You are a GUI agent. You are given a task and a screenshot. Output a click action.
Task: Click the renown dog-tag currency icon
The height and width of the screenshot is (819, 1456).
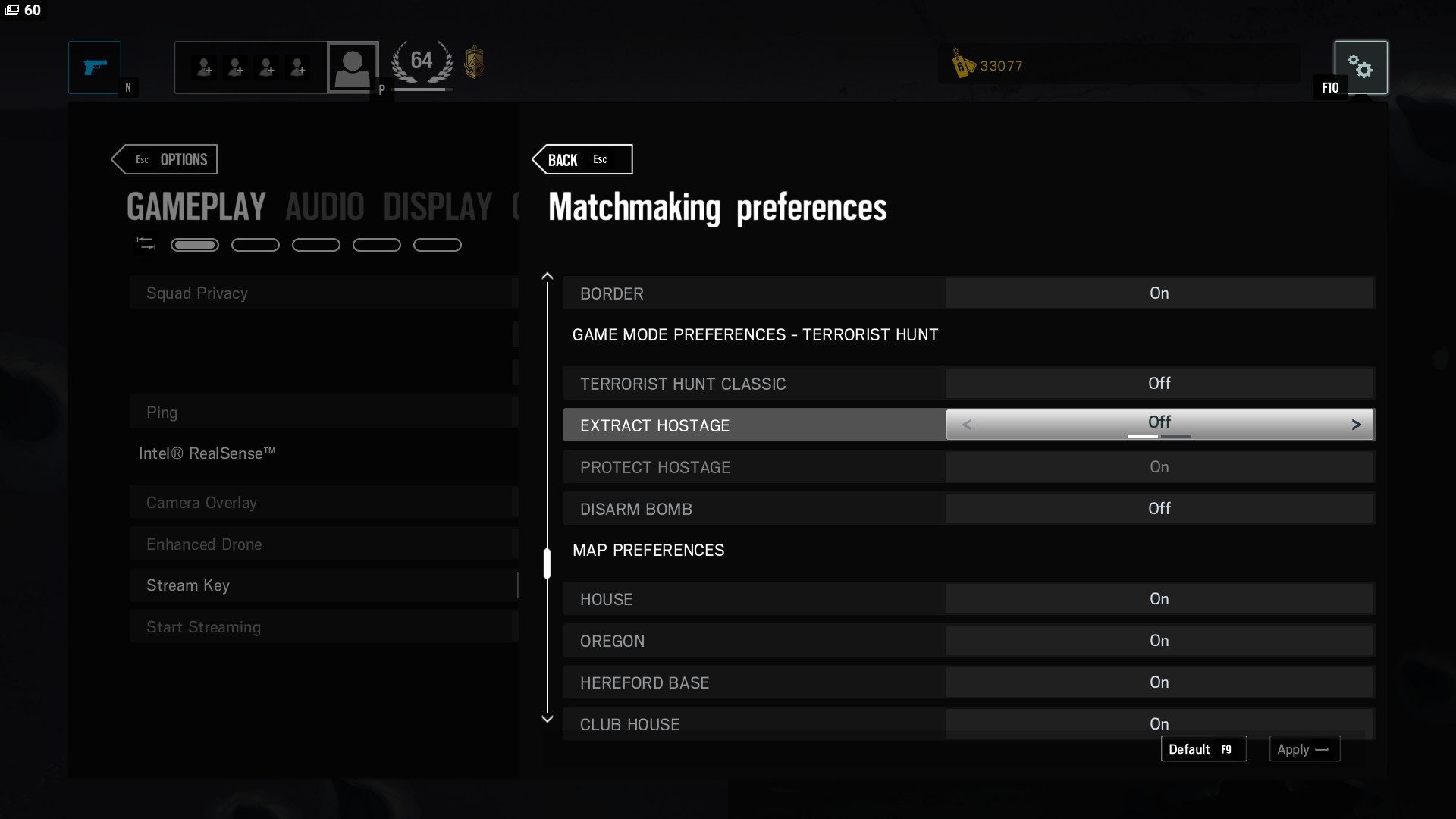[963, 65]
